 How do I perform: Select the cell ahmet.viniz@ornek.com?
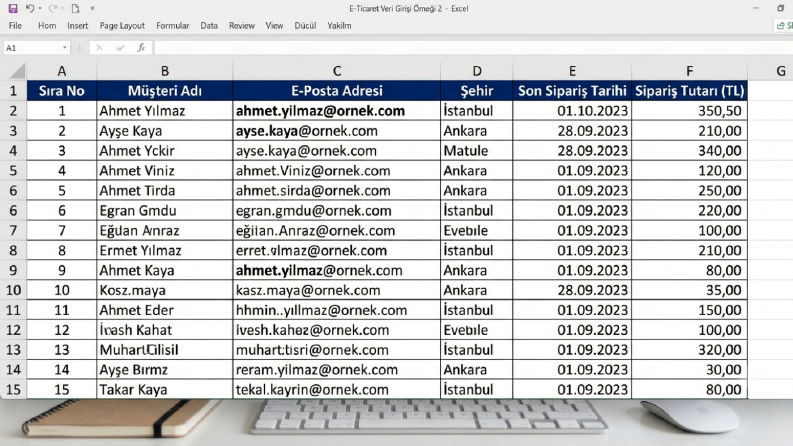click(x=337, y=170)
